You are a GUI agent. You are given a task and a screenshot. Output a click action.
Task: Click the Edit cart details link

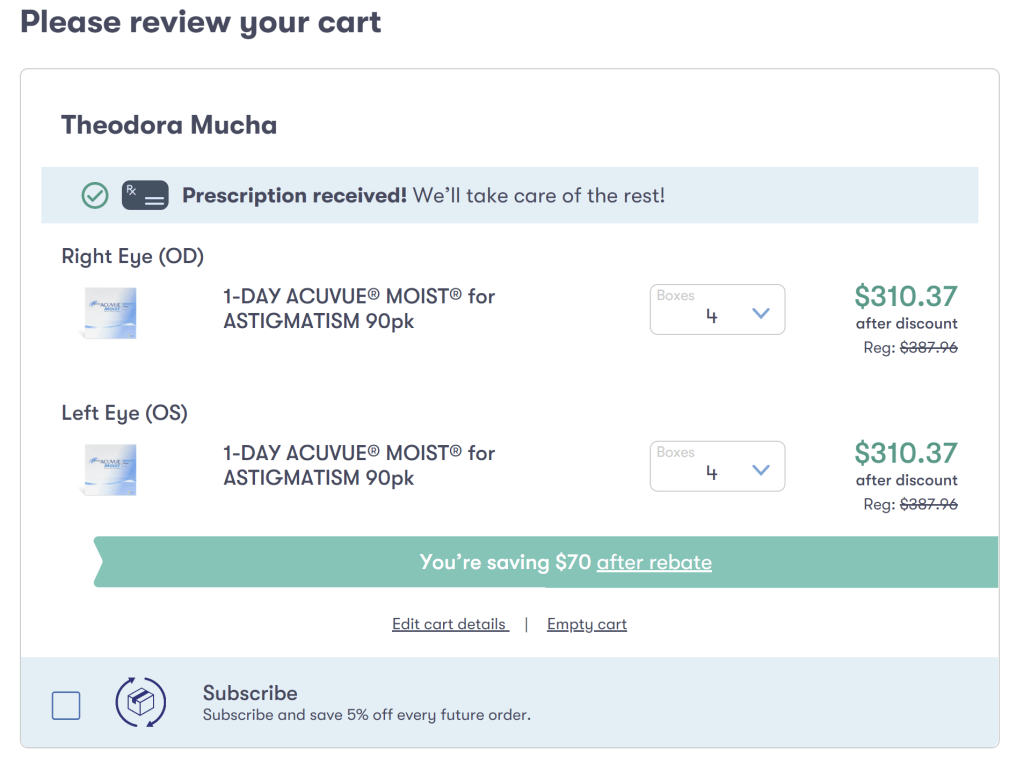click(x=450, y=624)
